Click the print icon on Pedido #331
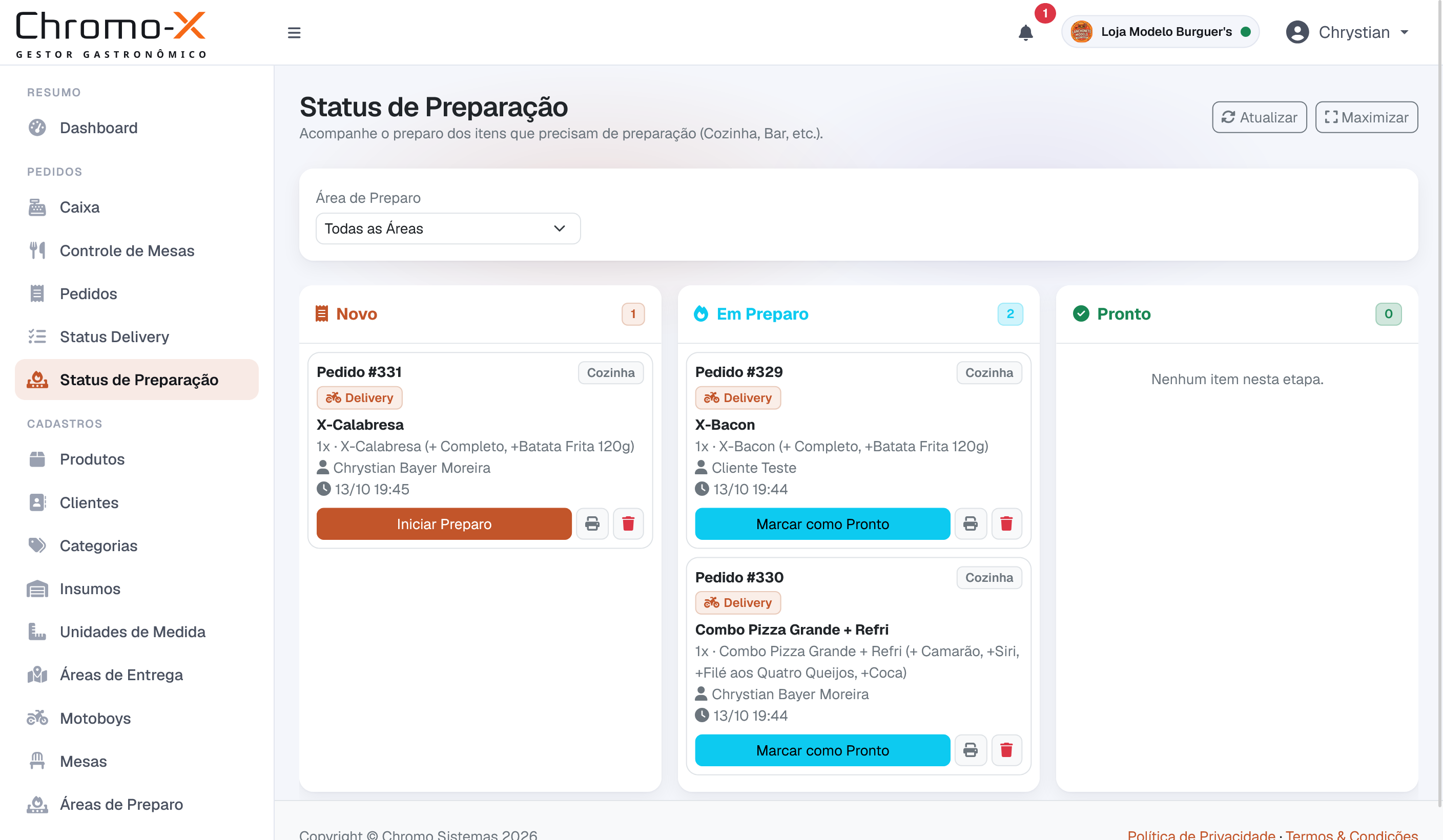 point(592,523)
